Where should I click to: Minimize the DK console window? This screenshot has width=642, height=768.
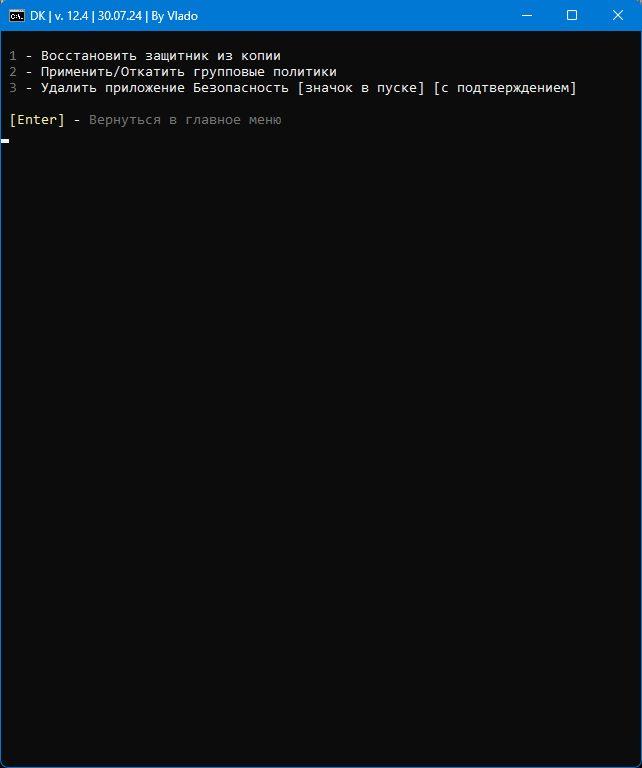click(527, 16)
